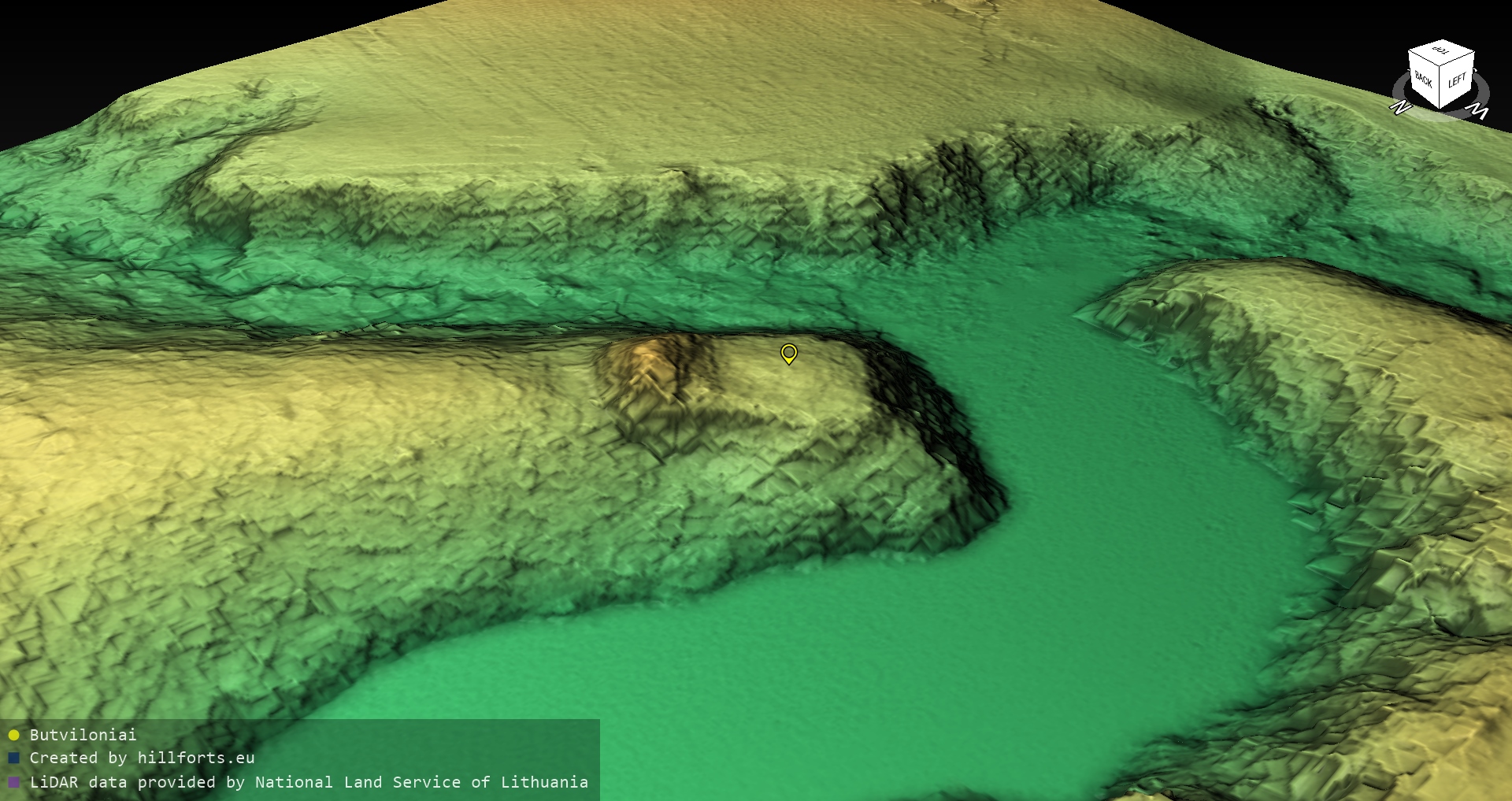Select the yellow location pin on the hillfort

(x=788, y=353)
